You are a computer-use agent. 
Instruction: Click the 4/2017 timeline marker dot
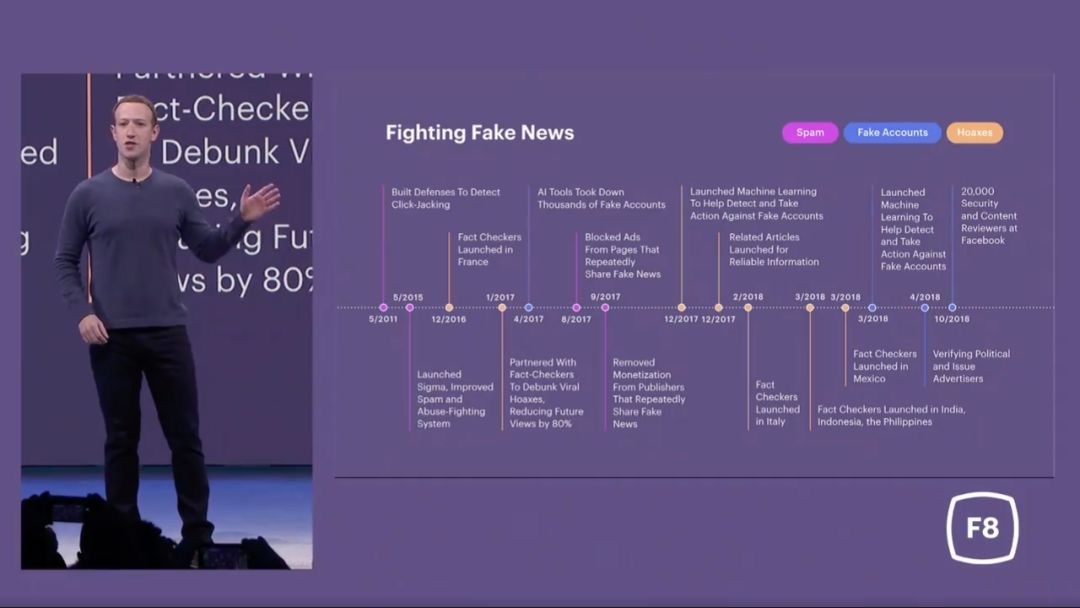529,308
